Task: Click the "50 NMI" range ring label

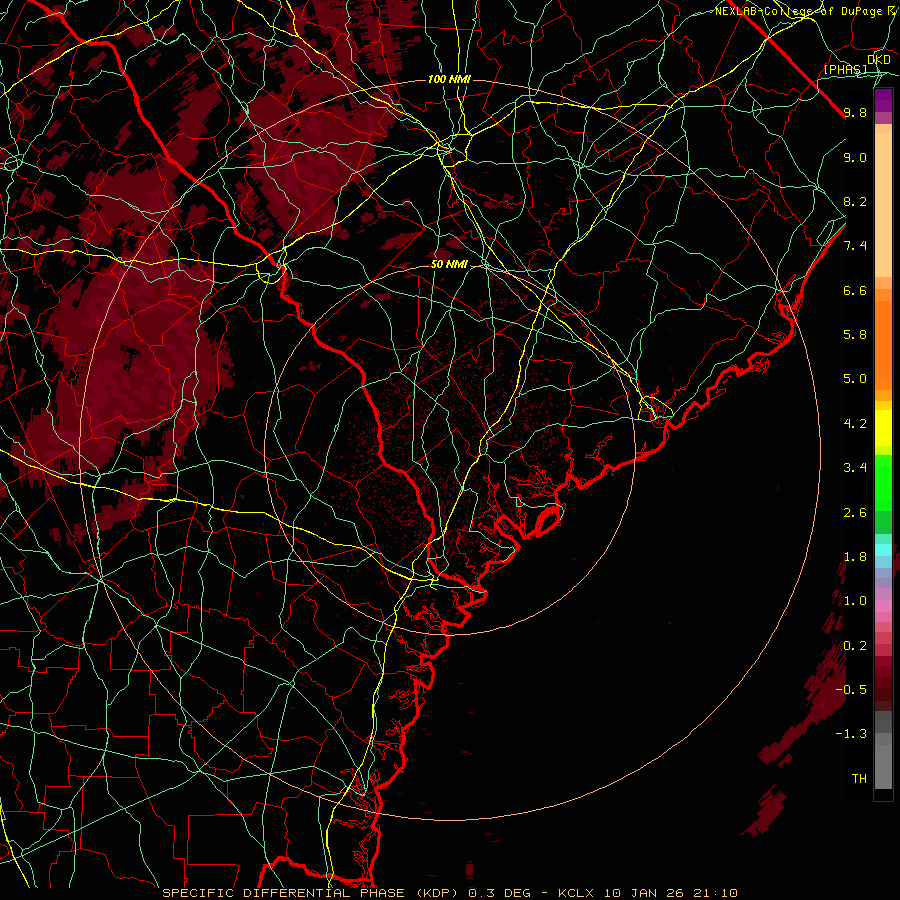Action: point(449,265)
